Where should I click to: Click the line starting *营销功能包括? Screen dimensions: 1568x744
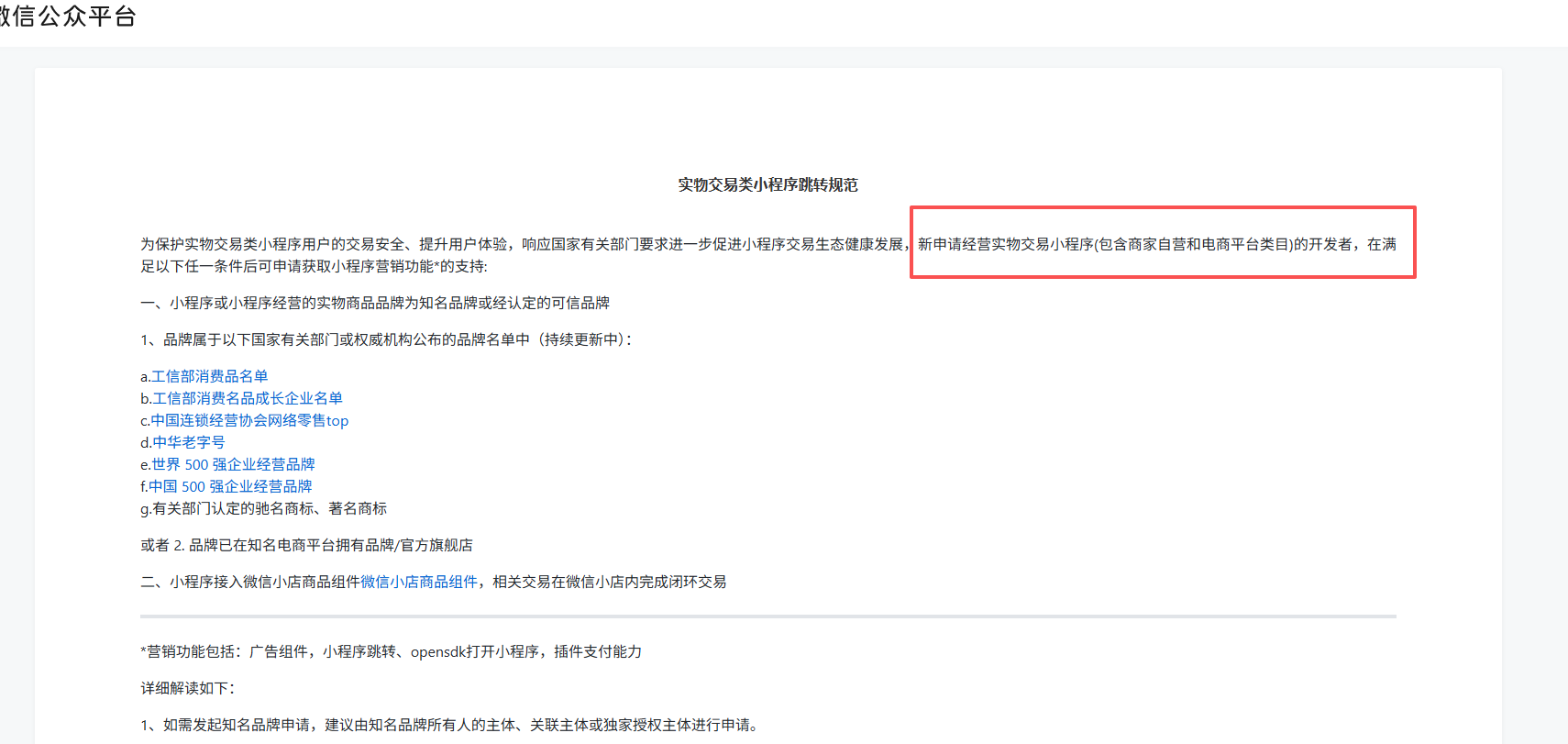pos(391,651)
